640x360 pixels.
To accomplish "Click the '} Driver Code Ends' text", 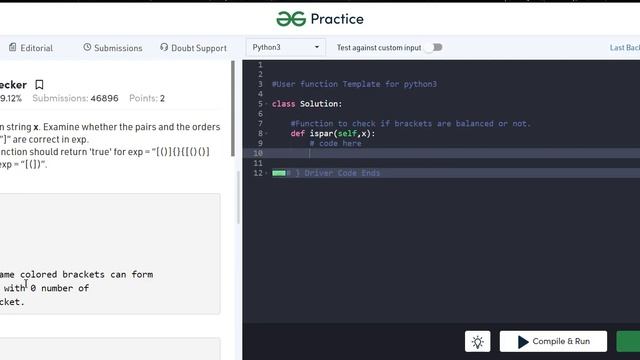I will tap(337, 173).
